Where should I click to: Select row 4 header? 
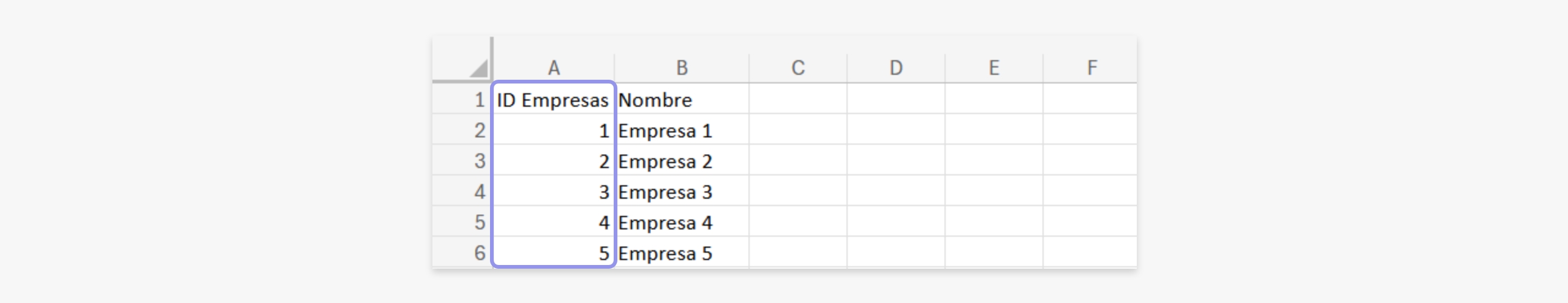coord(462,191)
